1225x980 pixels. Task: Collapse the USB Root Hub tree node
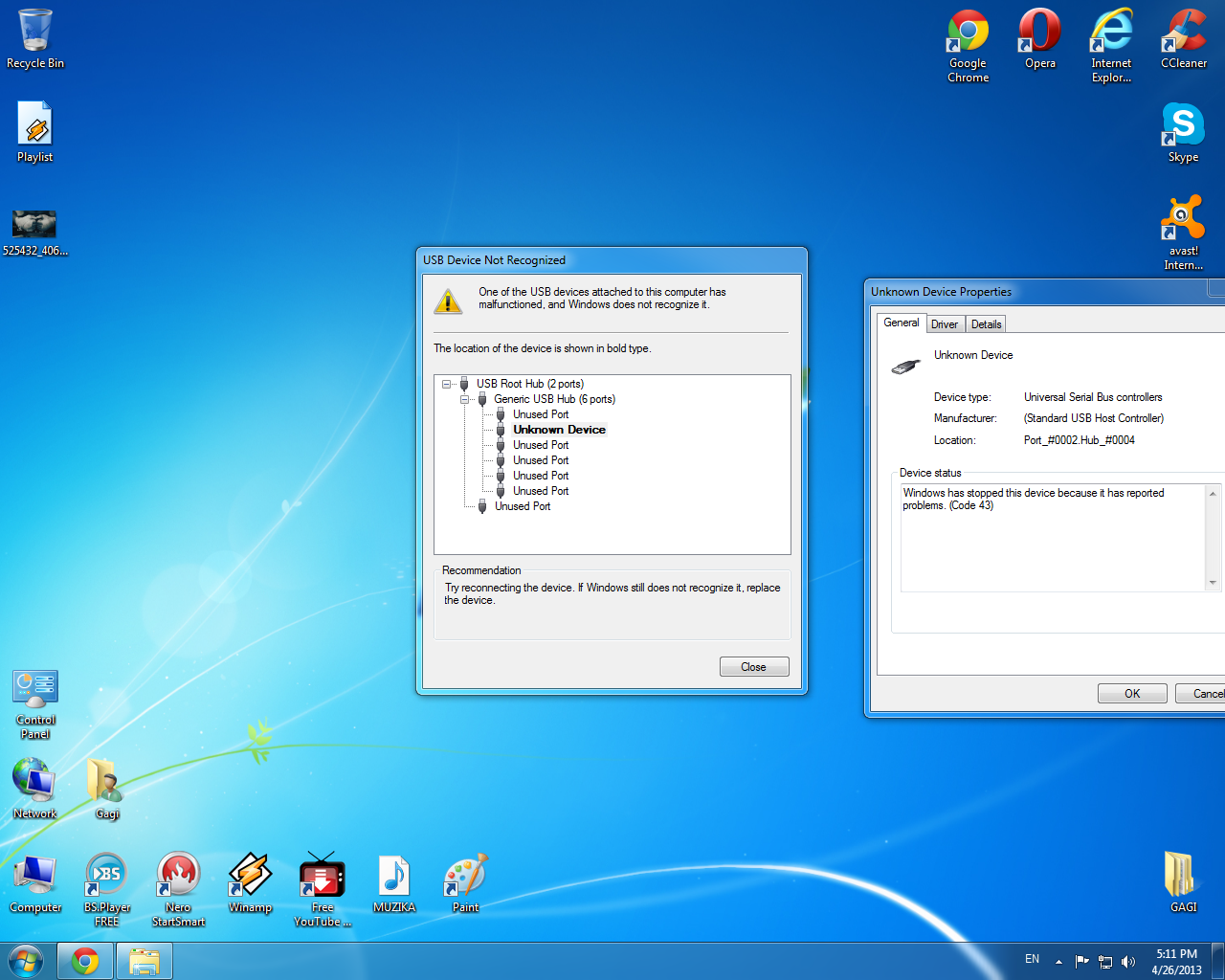[447, 384]
